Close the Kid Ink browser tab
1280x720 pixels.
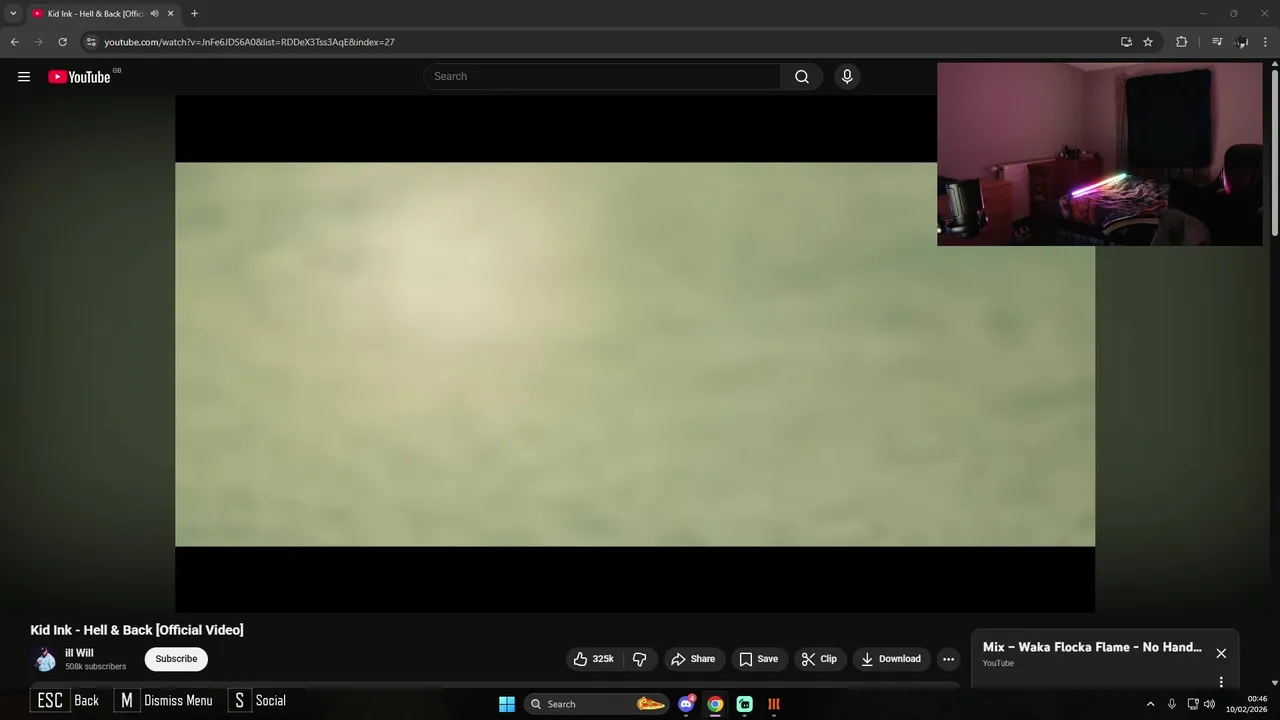(x=171, y=14)
